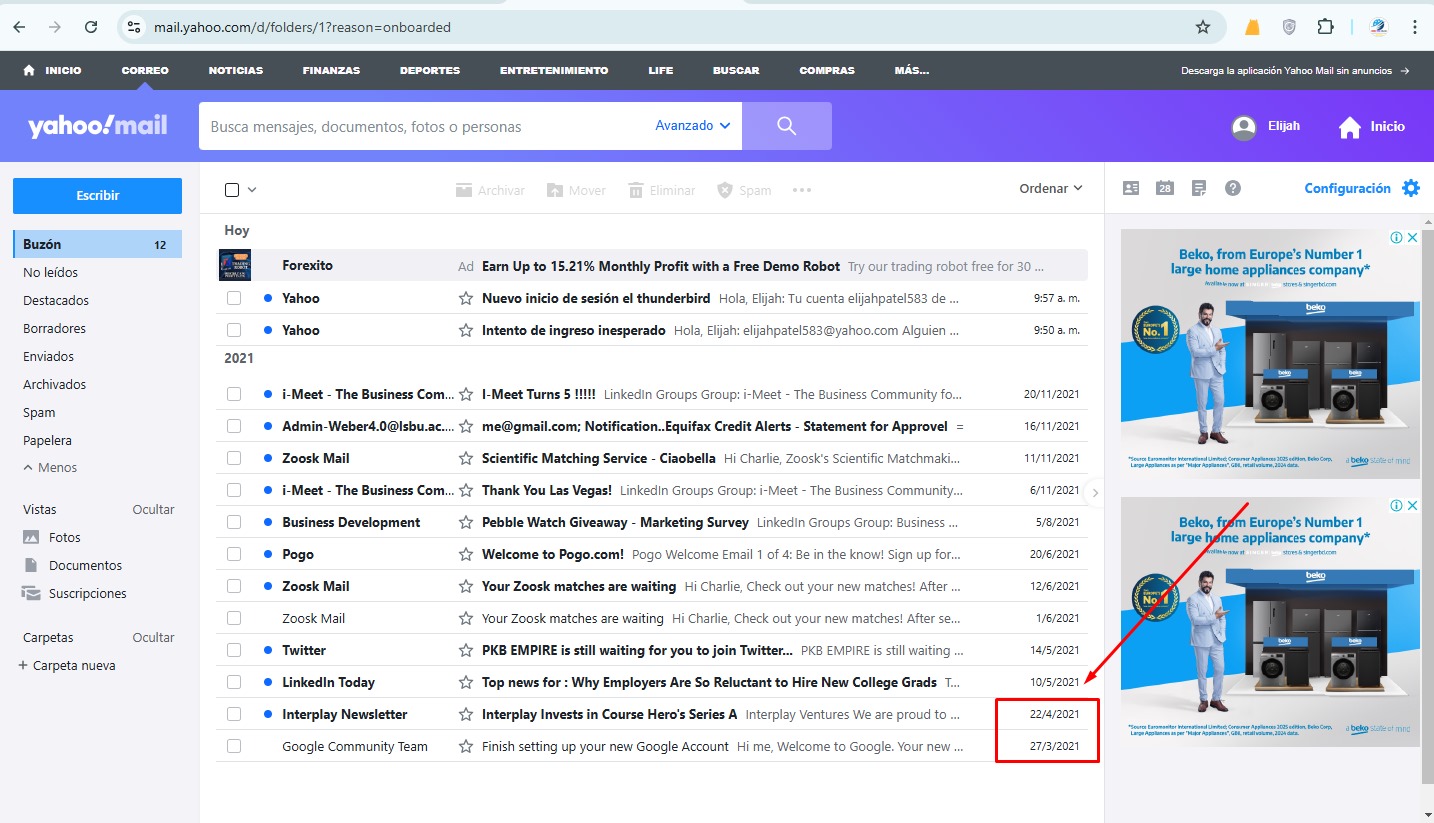The width and height of the screenshot is (1434, 823).
Task: Star the Finish setting up Google Account email
Action: pos(465,746)
